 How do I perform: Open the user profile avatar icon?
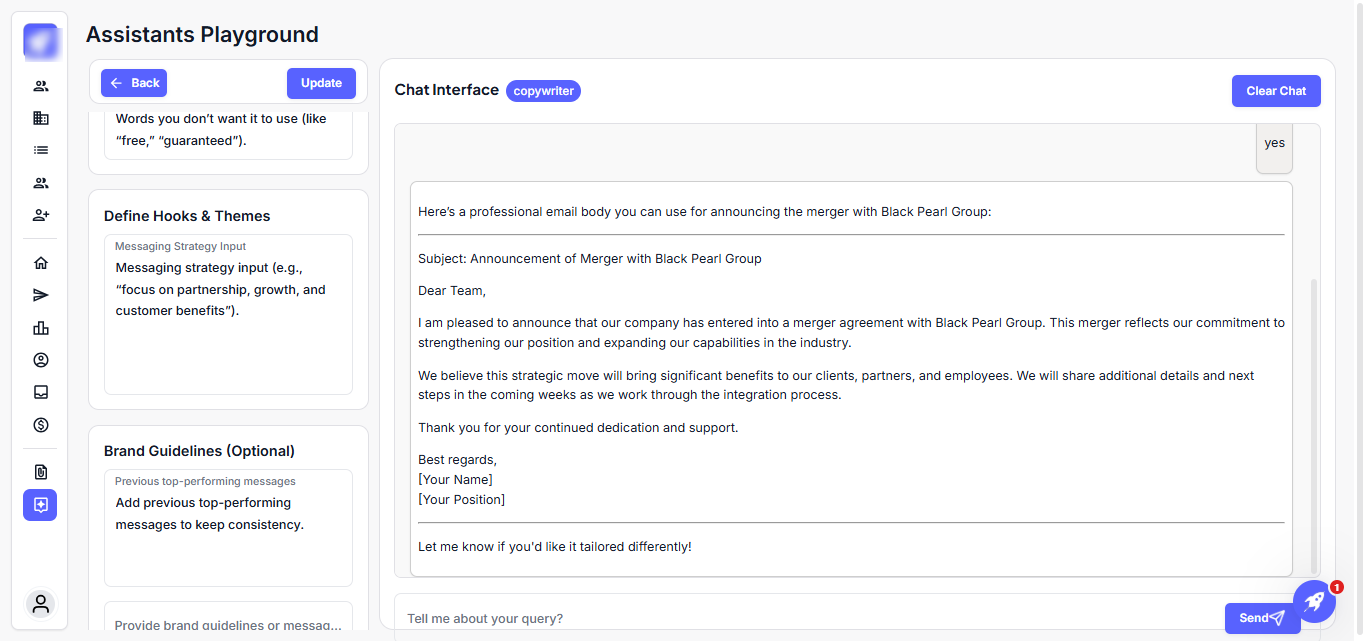point(41,604)
